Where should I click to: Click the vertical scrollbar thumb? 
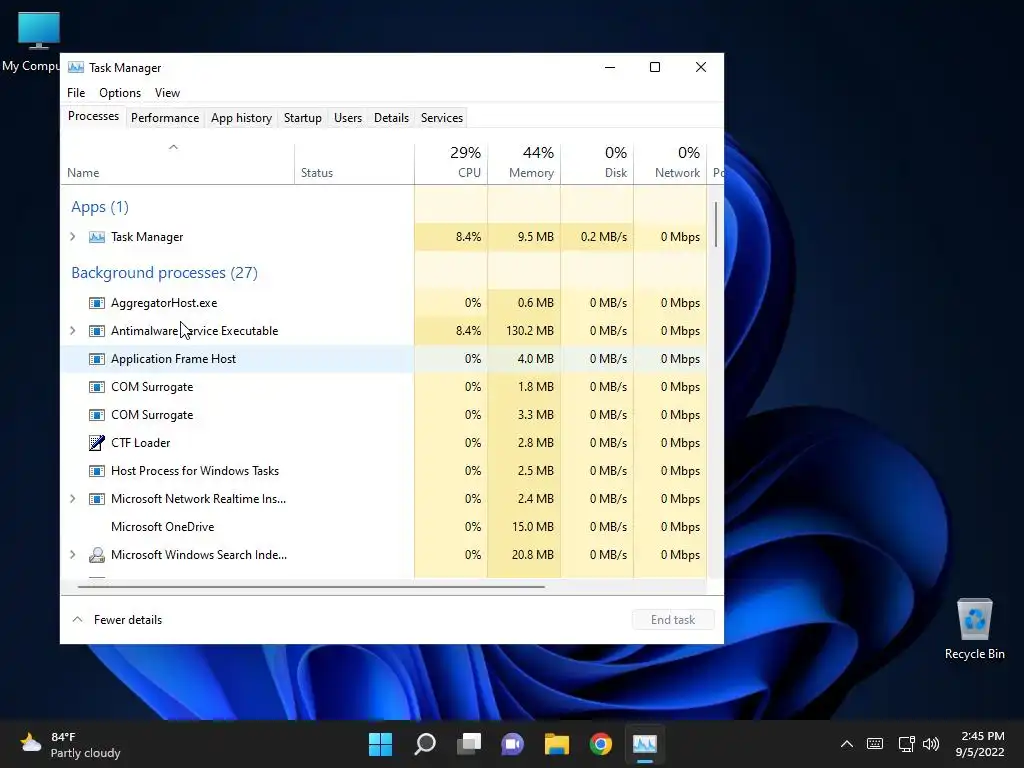click(x=716, y=224)
